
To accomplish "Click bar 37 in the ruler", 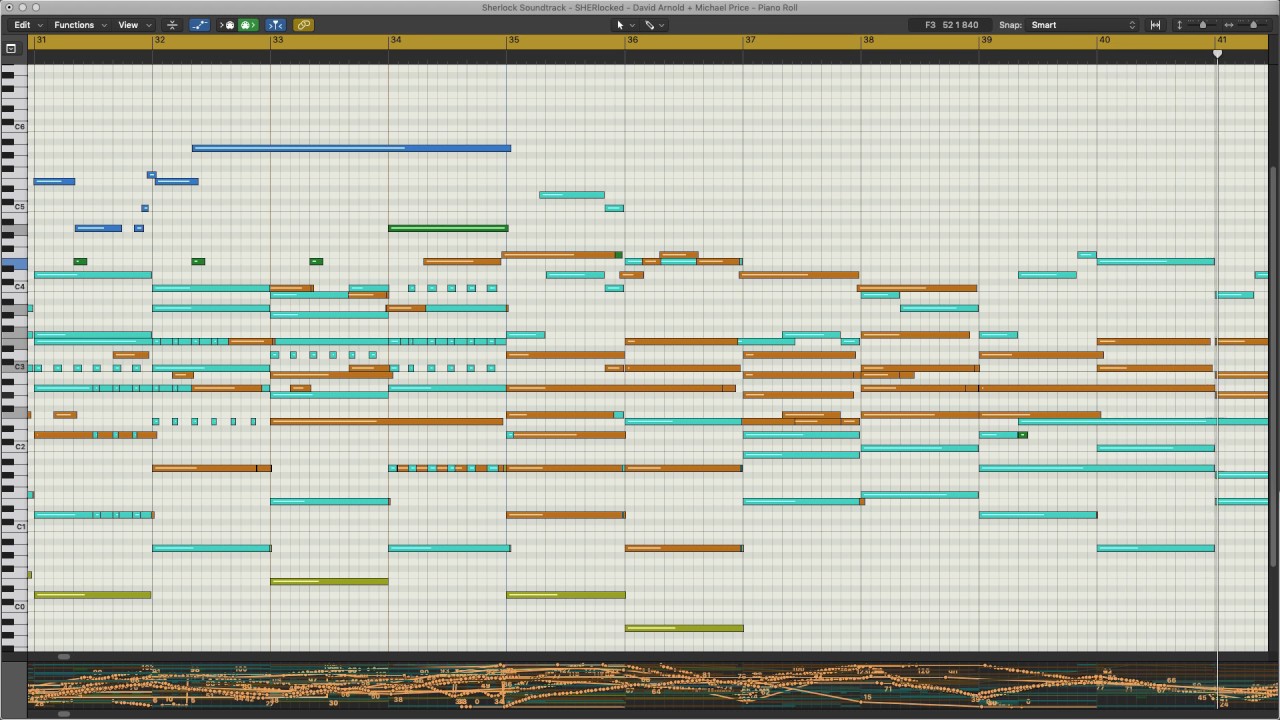I will pyautogui.click(x=750, y=40).
